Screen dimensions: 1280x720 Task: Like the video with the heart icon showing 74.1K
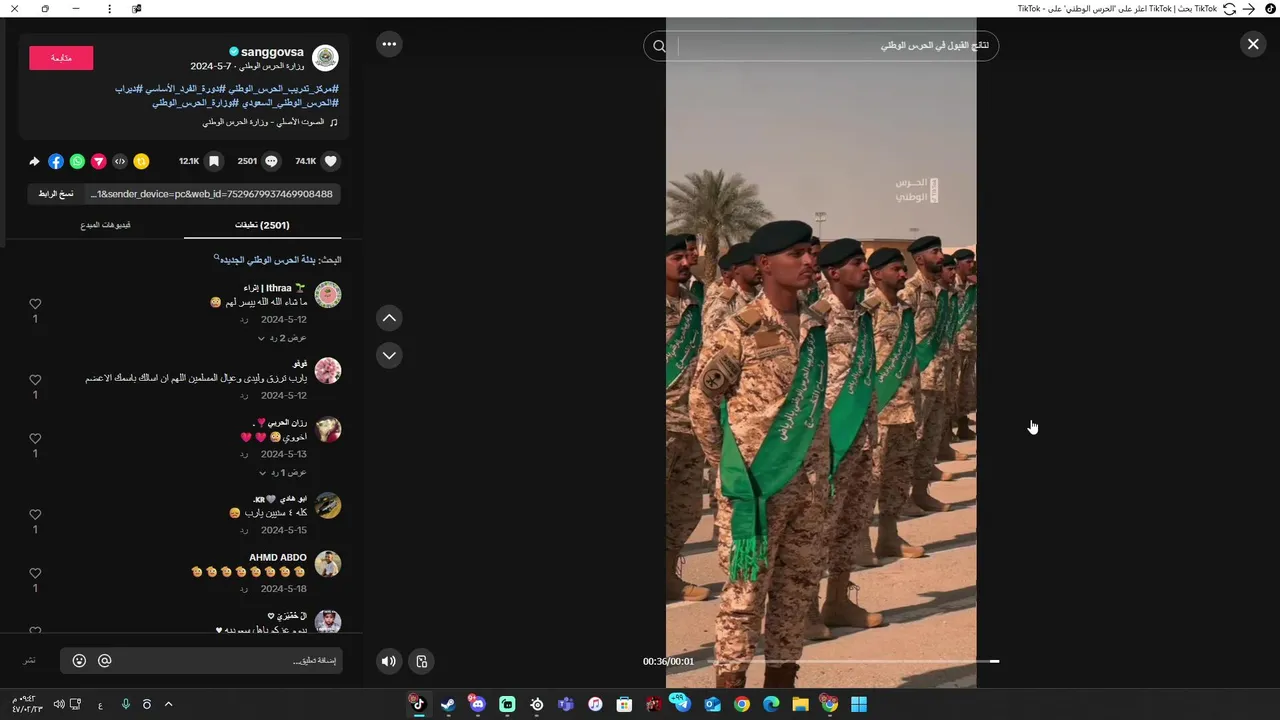click(331, 161)
